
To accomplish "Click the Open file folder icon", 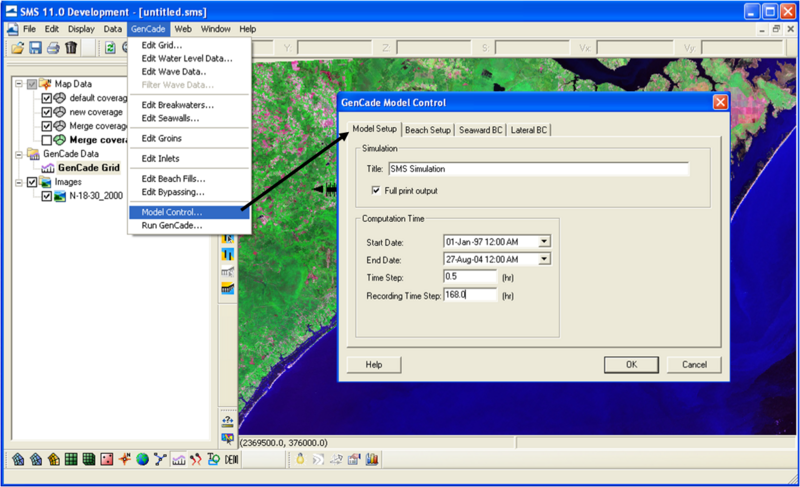I will click(17, 48).
